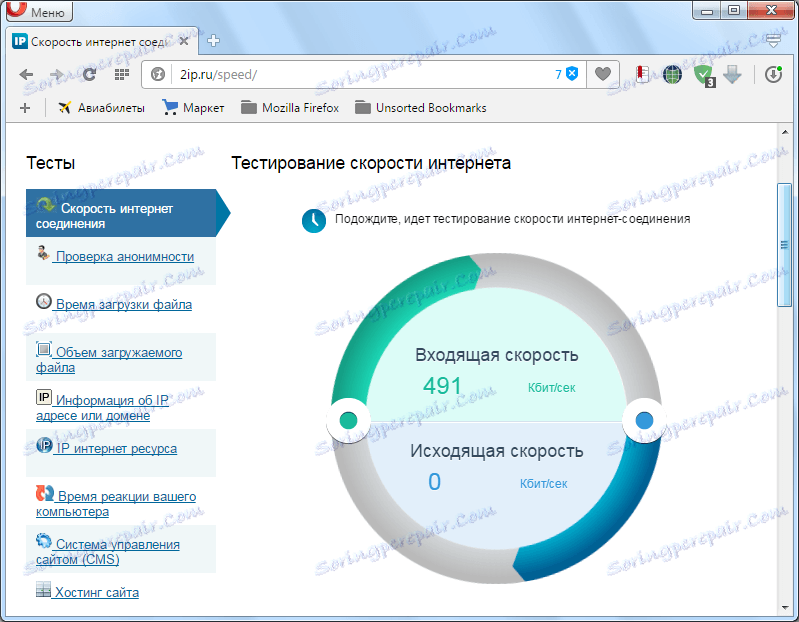The image size is (799, 622).
Task: Select Скорость интернет соединения test
Action: pos(121,213)
